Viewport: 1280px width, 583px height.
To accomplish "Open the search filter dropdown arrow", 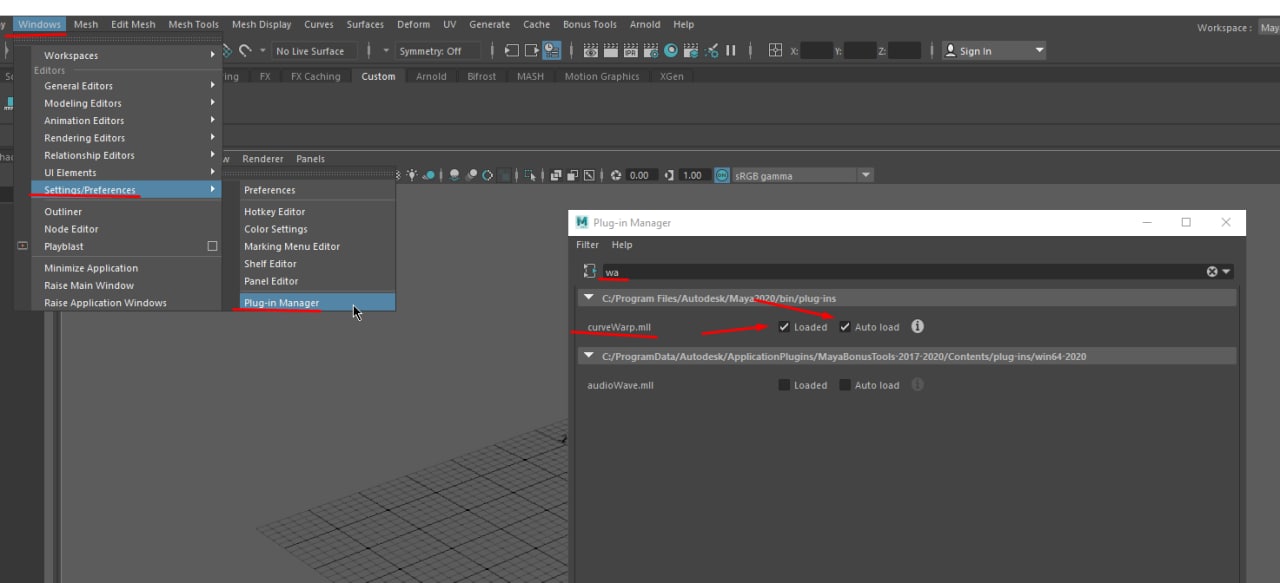I will click(x=1226, y=271).
